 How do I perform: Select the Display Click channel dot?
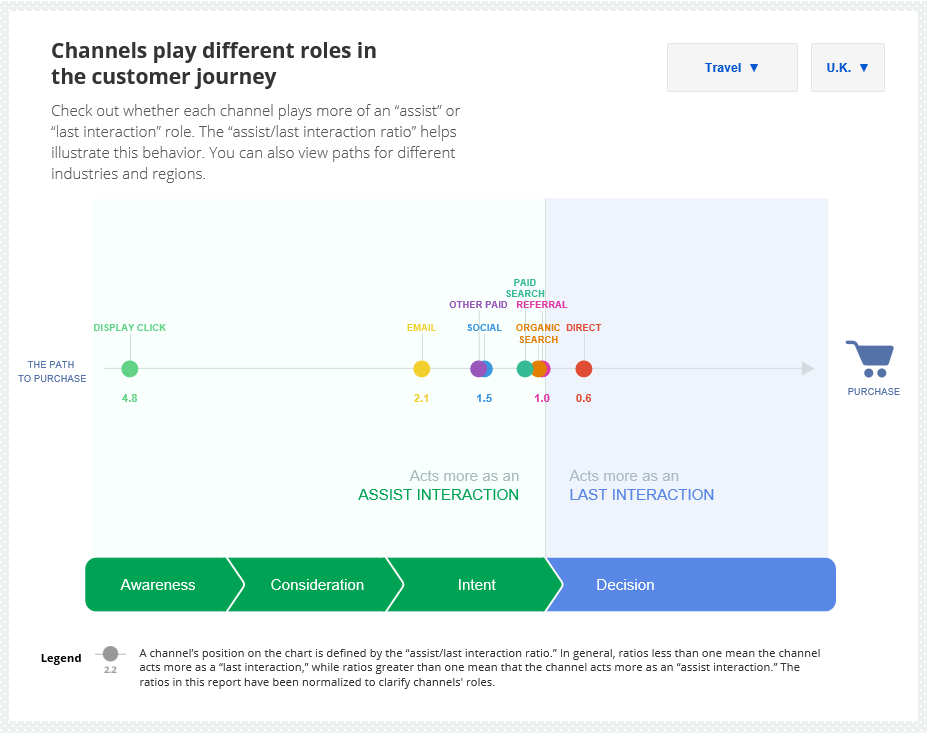coord(129,368)
